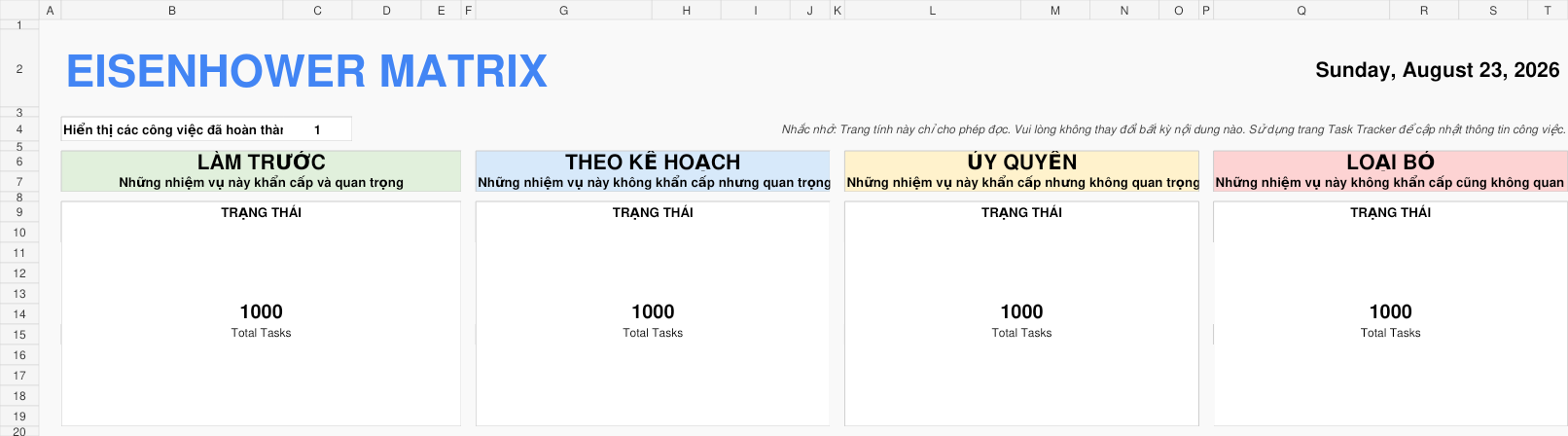
Task: Select column B header
Action: point(172,10)
